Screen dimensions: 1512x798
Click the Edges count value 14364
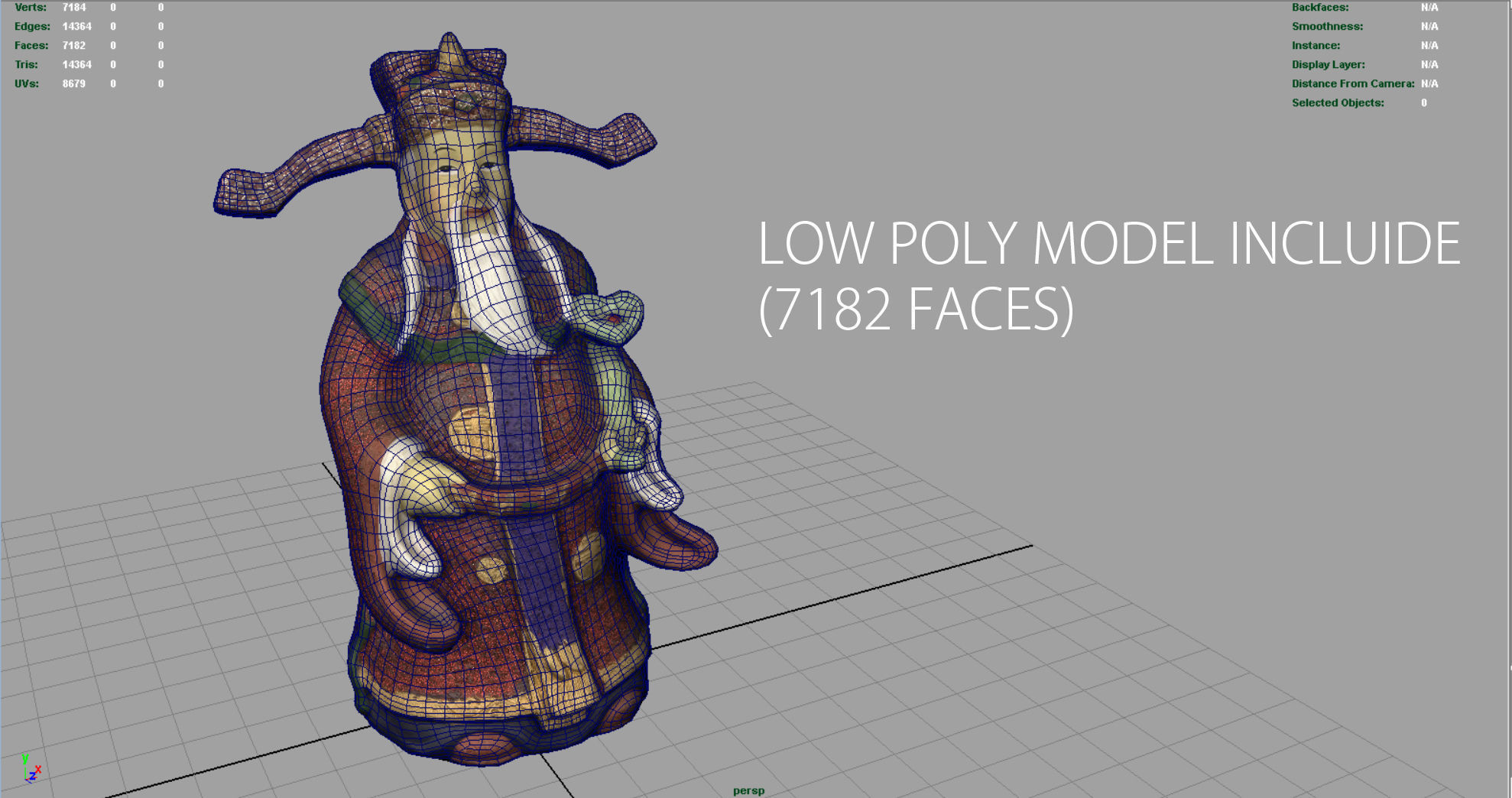(77, 26)
